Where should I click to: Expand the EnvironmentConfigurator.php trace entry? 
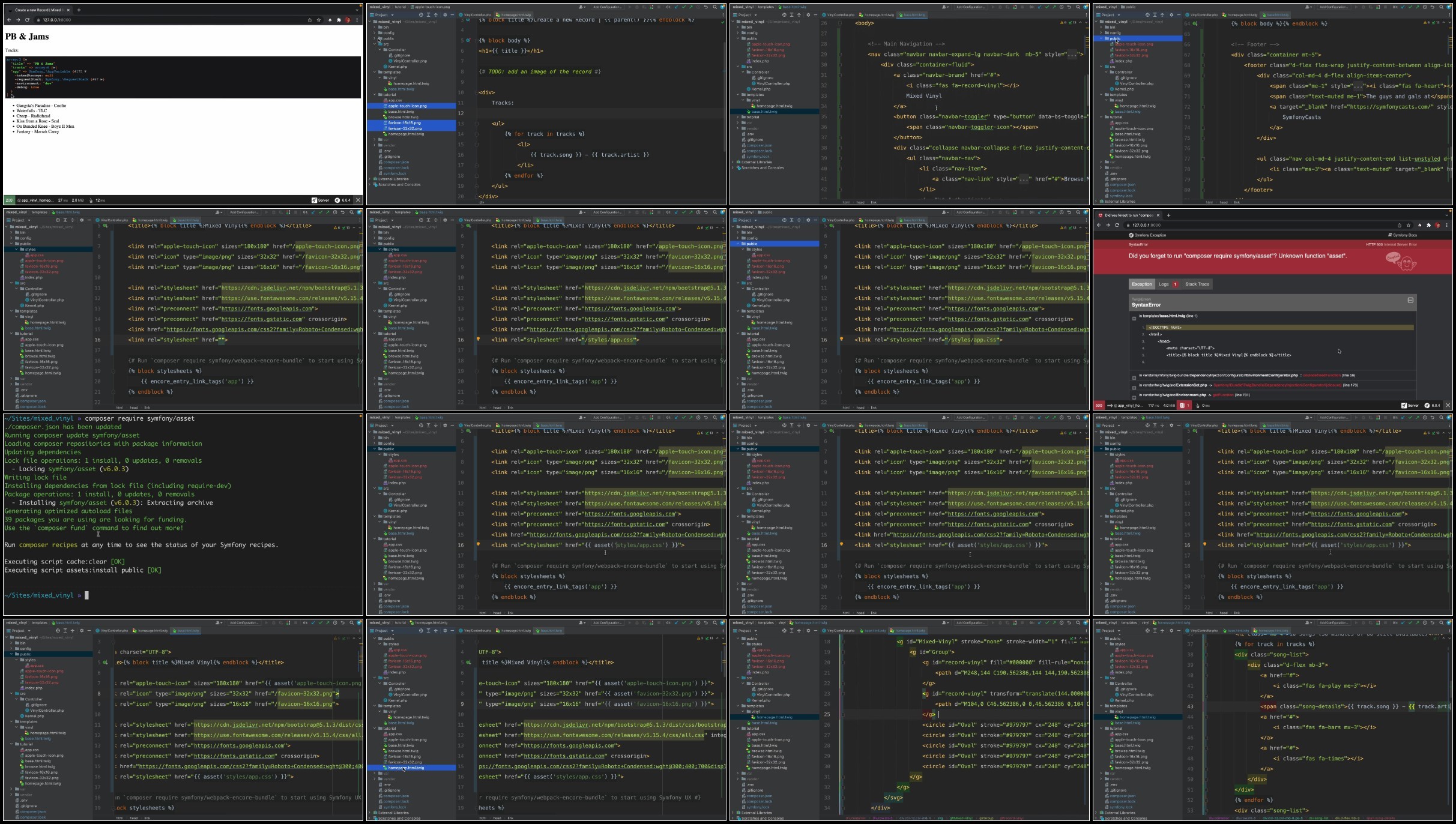point(1134,377)
